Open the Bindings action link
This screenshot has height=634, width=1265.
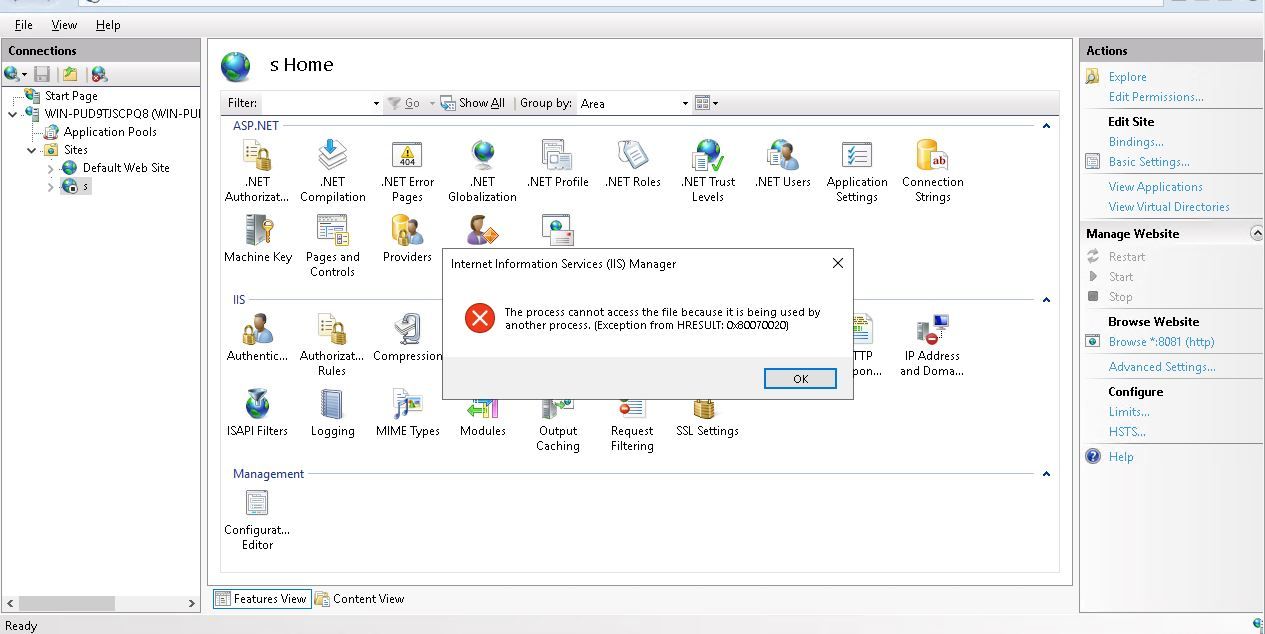(x=1135, y=142)
